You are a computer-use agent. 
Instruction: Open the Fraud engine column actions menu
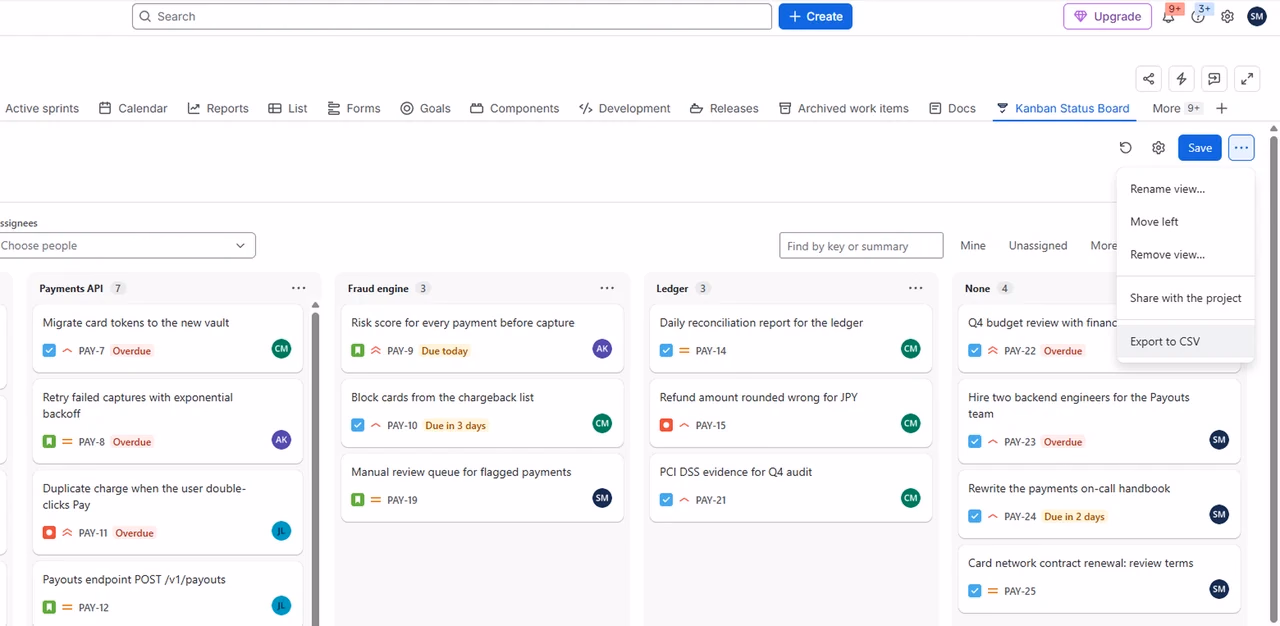[x=607, y=288]
